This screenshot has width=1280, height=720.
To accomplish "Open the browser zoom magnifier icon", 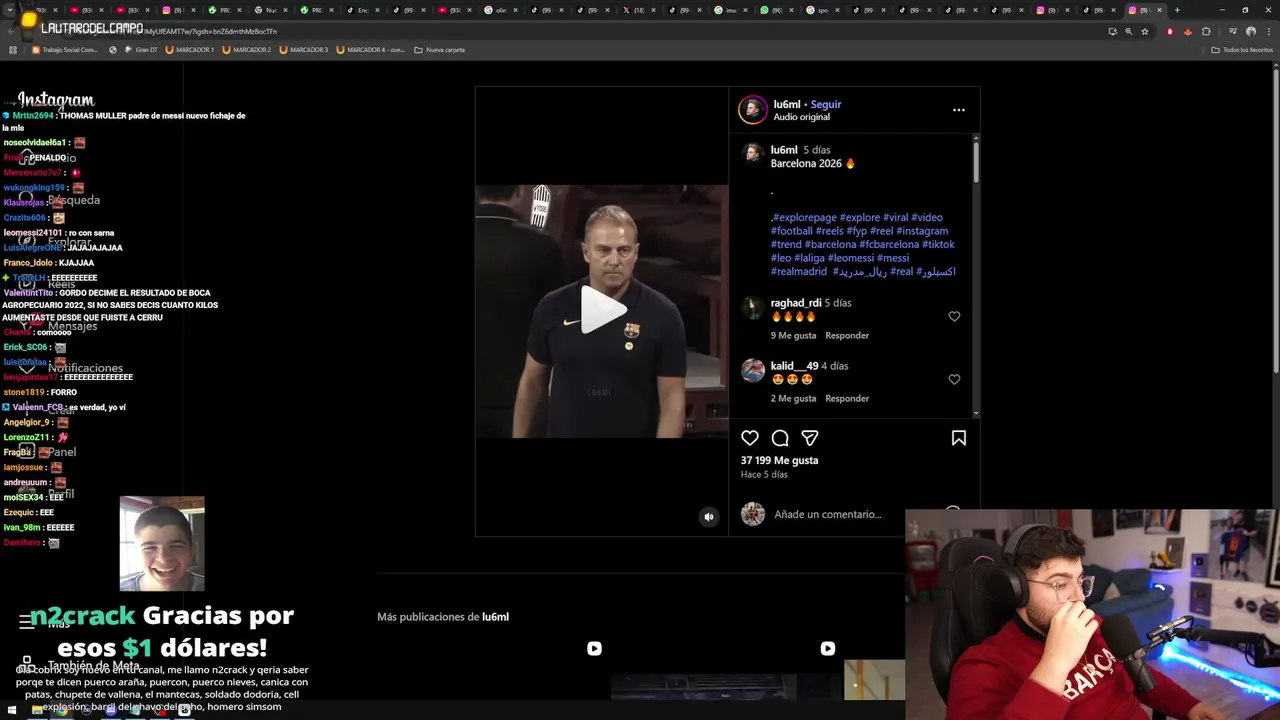I will [x=1129, y=31].
